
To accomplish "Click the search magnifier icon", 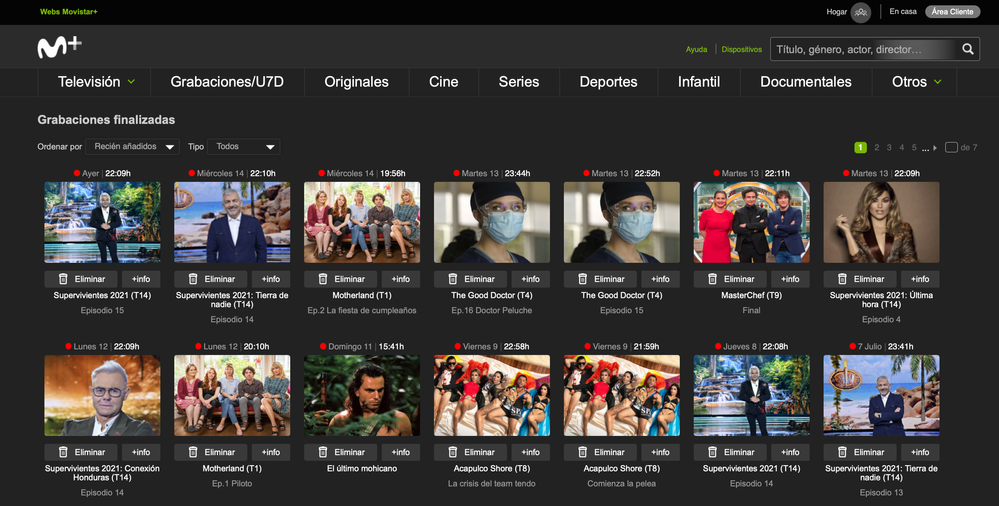I will 967,49.
